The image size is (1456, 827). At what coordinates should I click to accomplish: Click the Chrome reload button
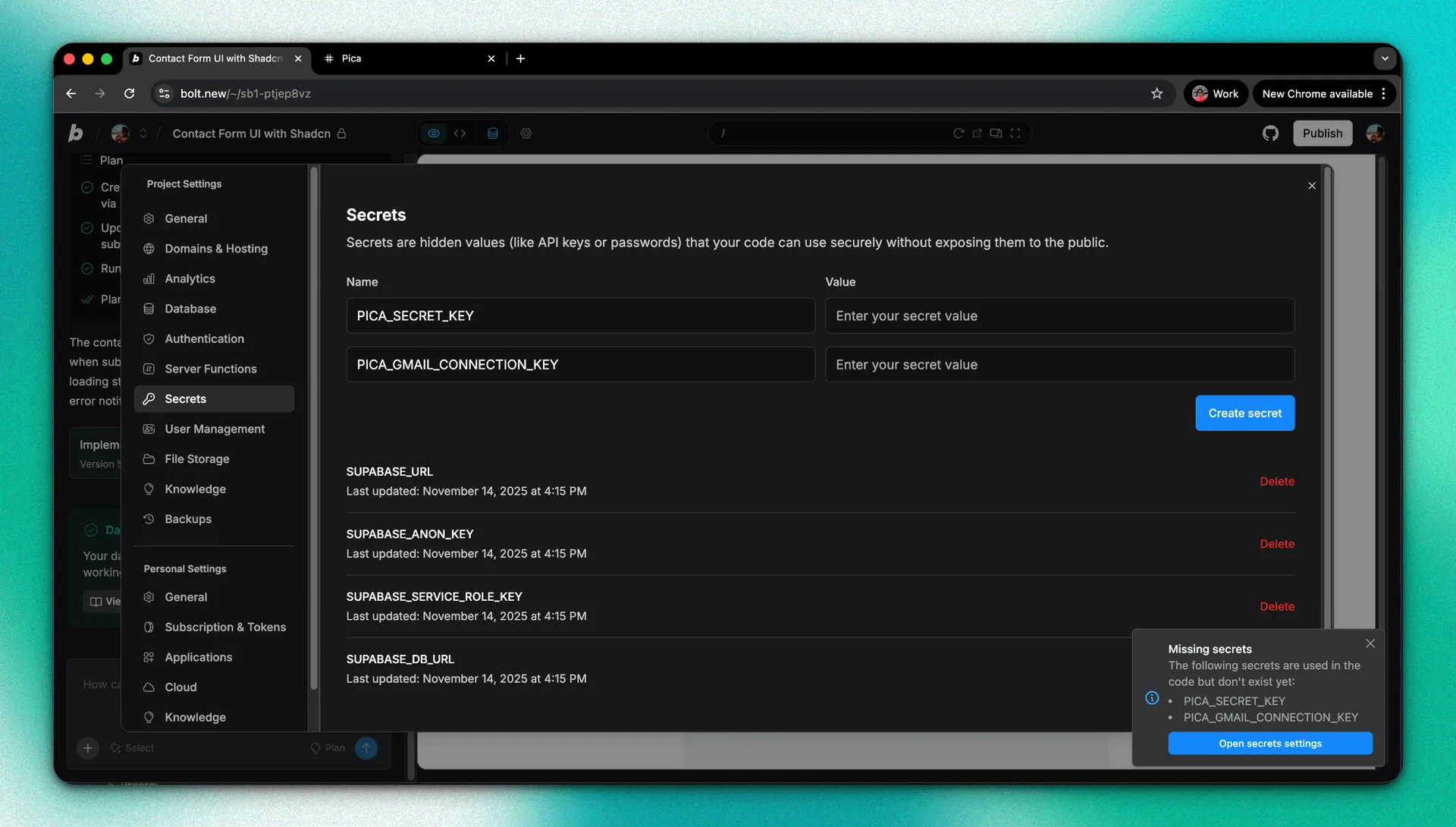coord(130,93)
